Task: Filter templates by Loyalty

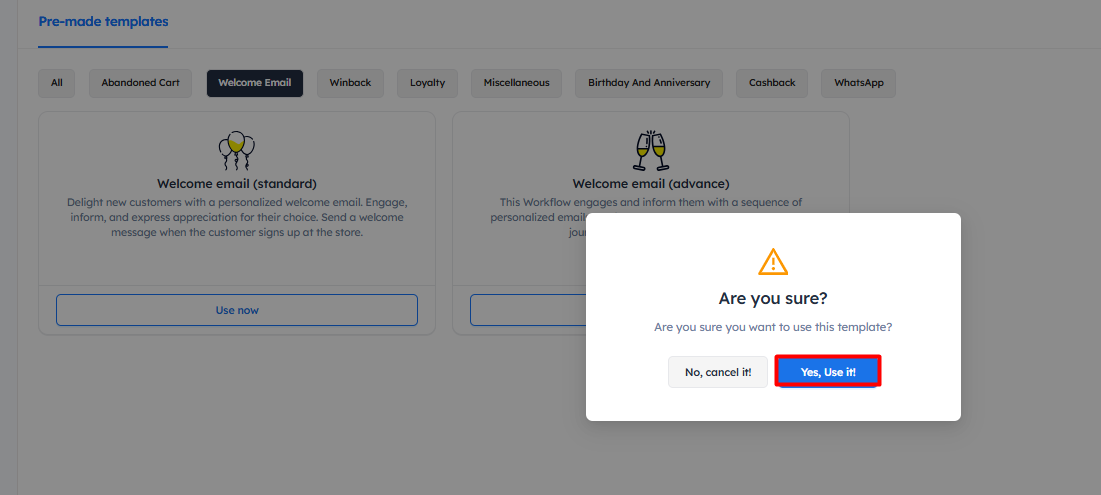Action: [427, 83]
